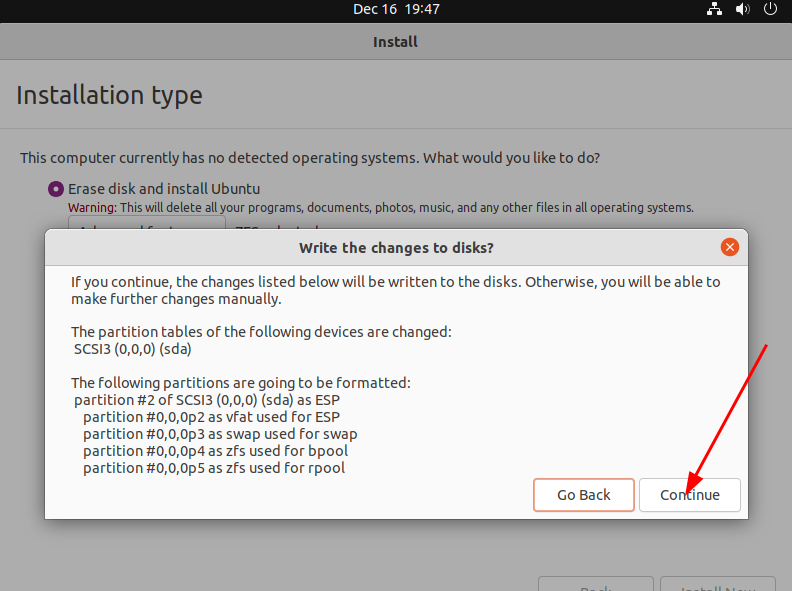
Task: Open the network status icon in top bar
Action: click(714, 9)
